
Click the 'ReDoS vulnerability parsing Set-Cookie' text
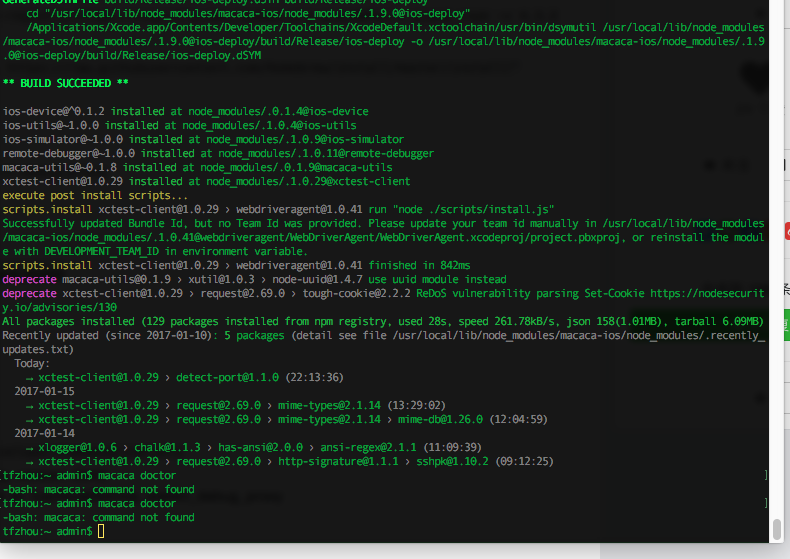coord(530,294)
